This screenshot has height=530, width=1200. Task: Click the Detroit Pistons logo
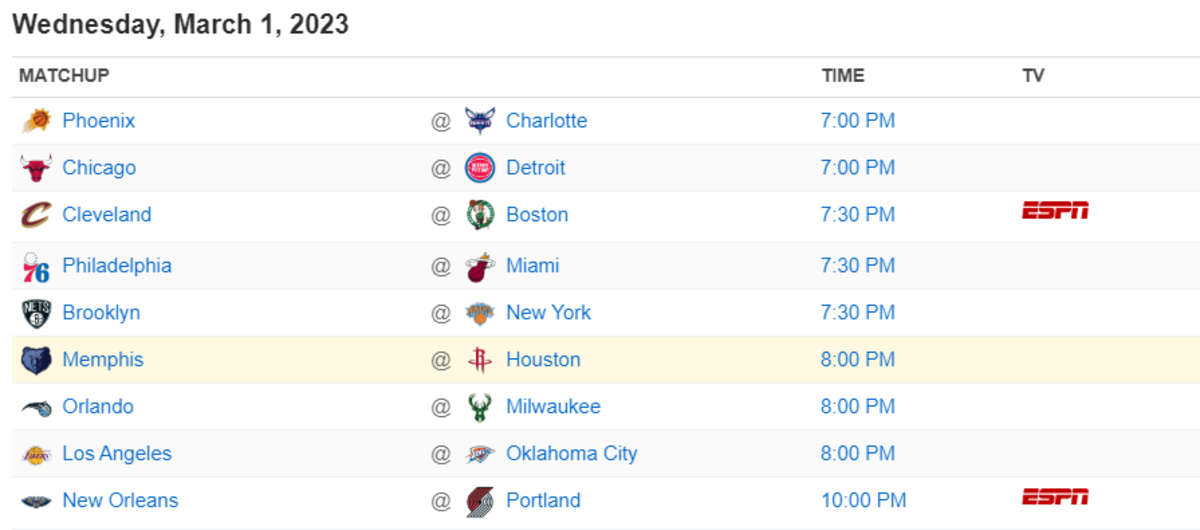coord(480,168)
